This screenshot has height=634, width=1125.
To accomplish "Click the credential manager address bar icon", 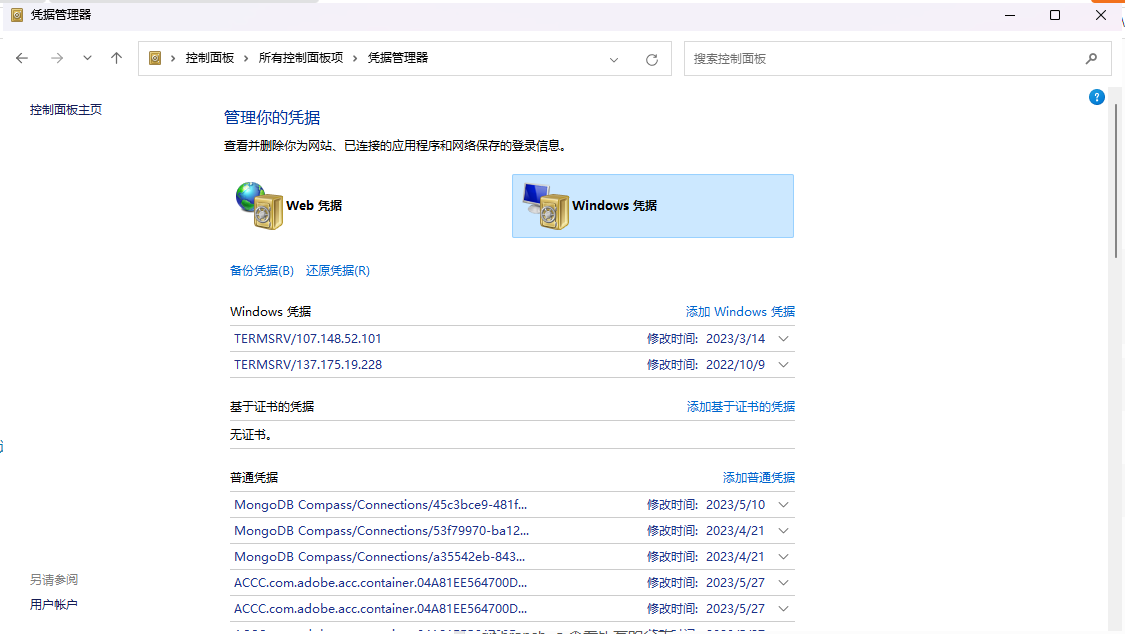I will coord(155,58).
